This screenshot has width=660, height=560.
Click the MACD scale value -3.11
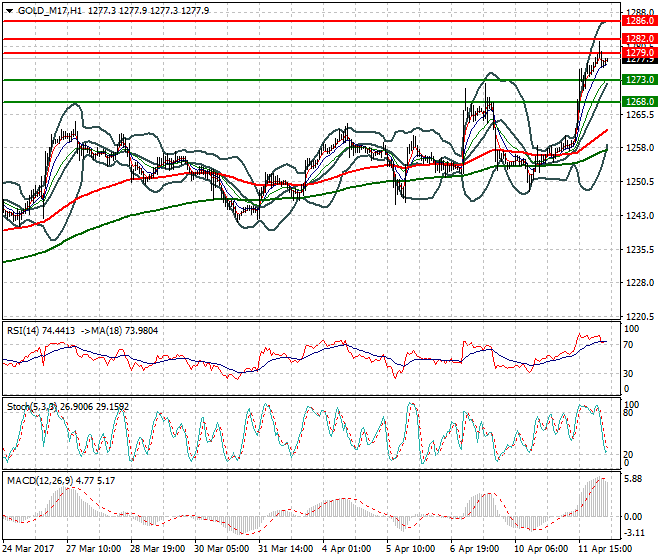(634, 533)
